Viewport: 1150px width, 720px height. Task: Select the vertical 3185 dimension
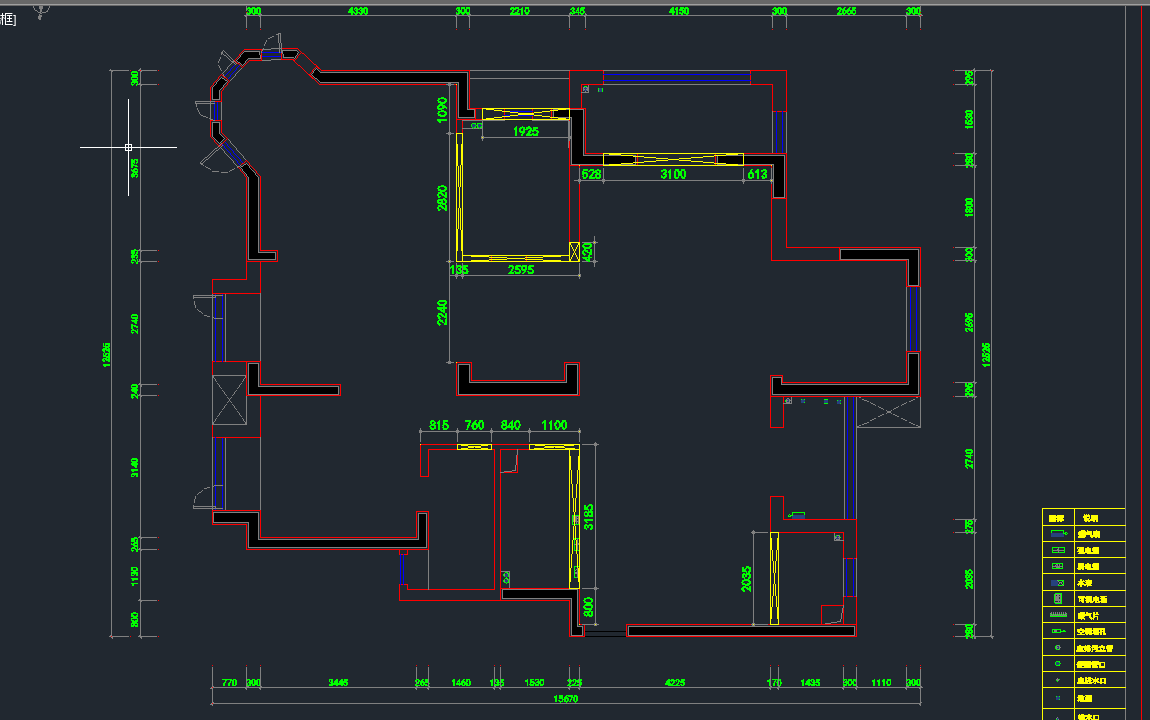[588, 517]
